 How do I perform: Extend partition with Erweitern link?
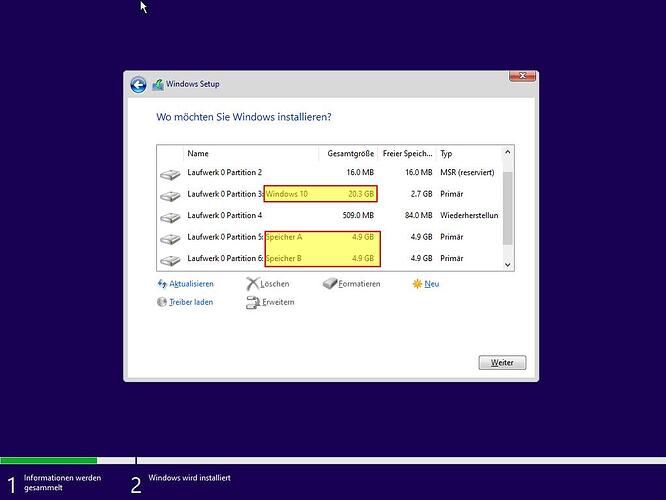[278, 302]
